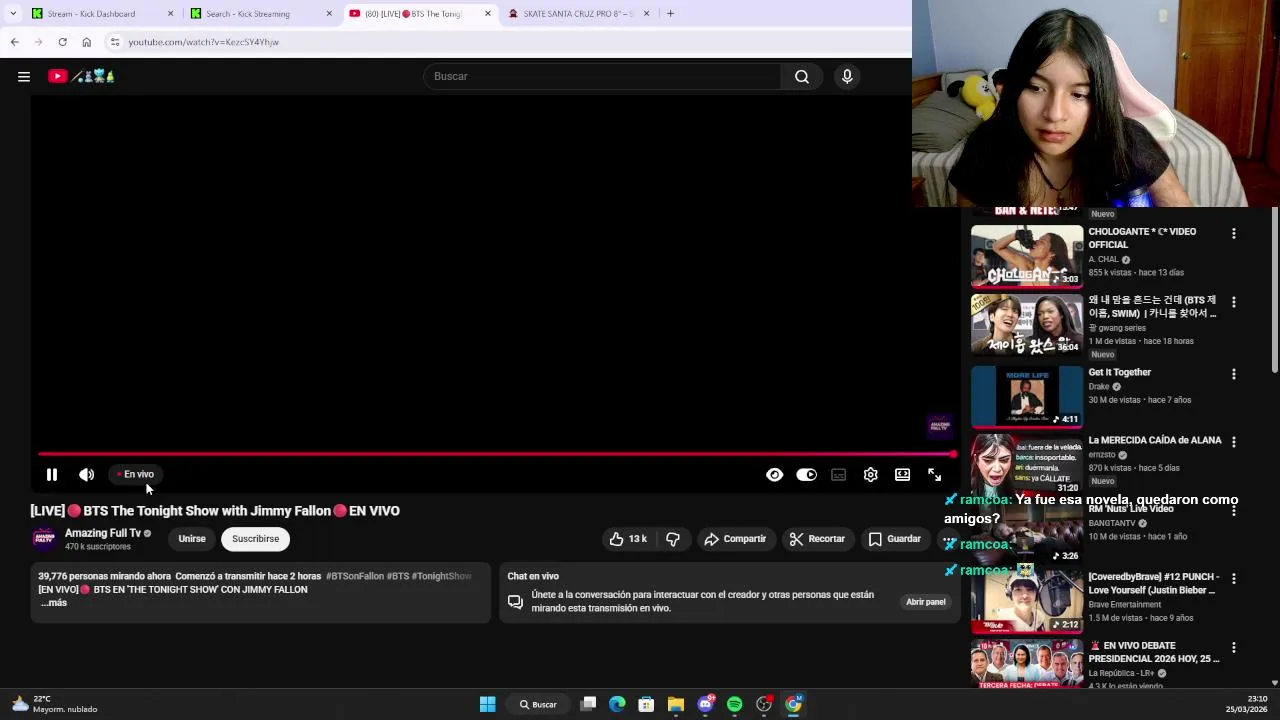
Task: Open player settings gear
Action: (x=870, y=475)
